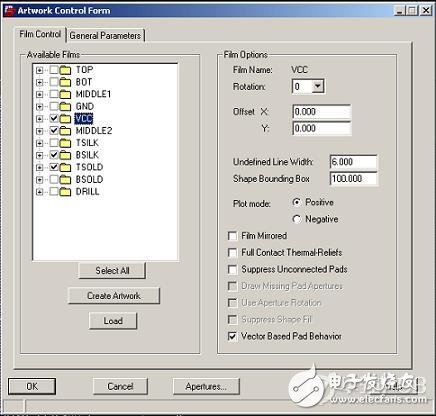436x416 pixels.
Task: Expand the MIDDLE2 film tree node
Action: tap(40, 131)
